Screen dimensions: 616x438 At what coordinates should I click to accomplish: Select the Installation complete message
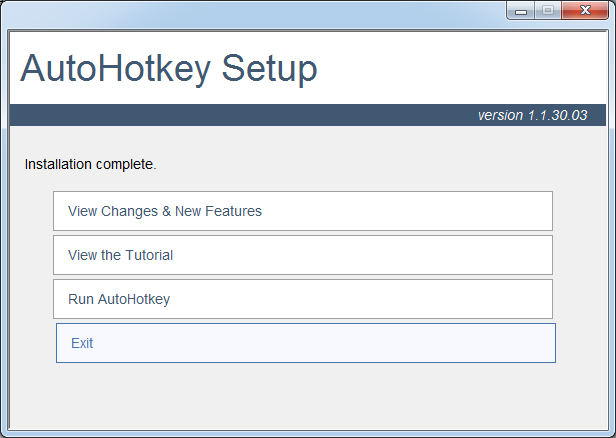click(90, 164)
